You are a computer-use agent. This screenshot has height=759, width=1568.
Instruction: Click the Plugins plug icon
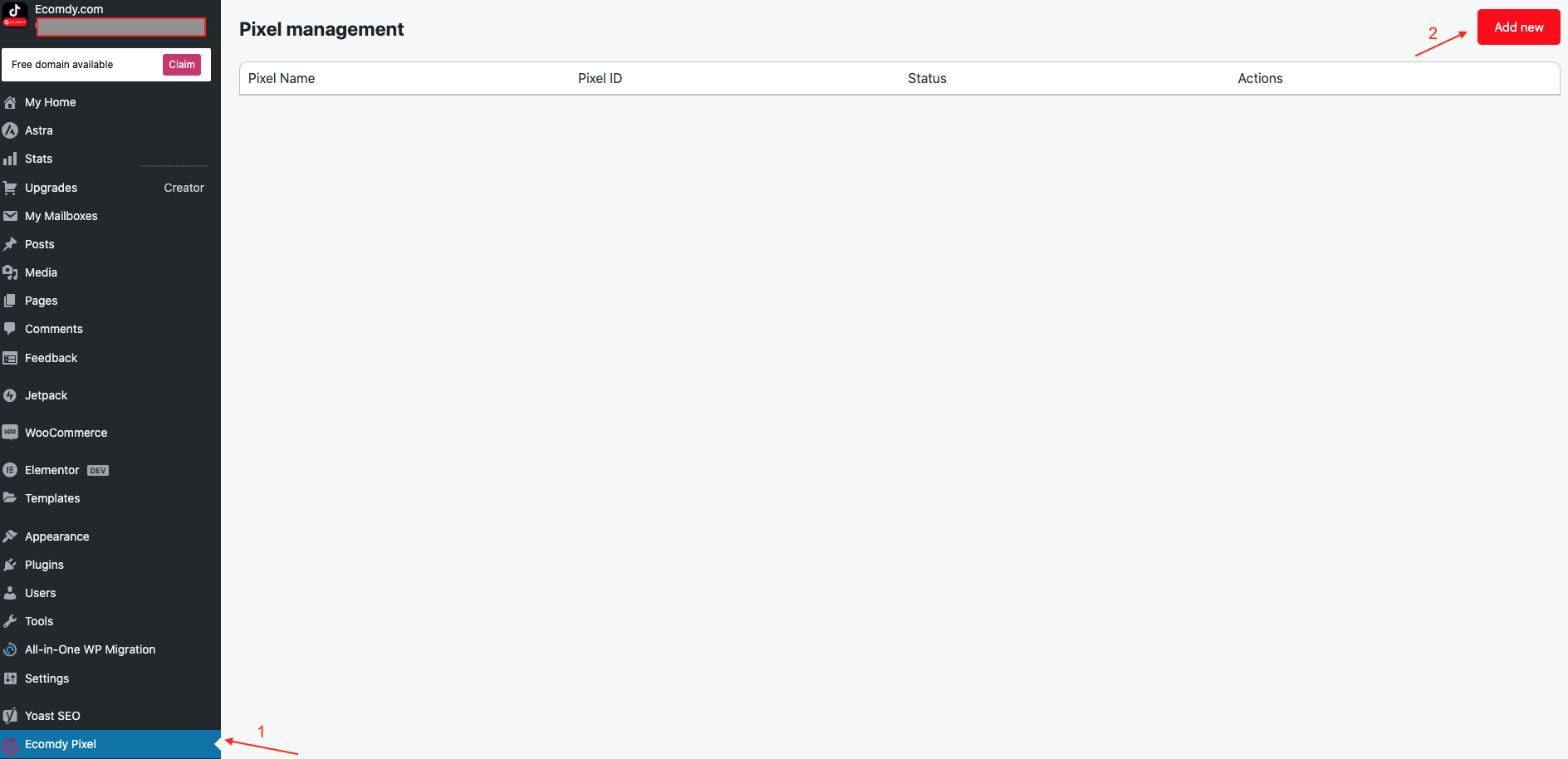(10, 565)
